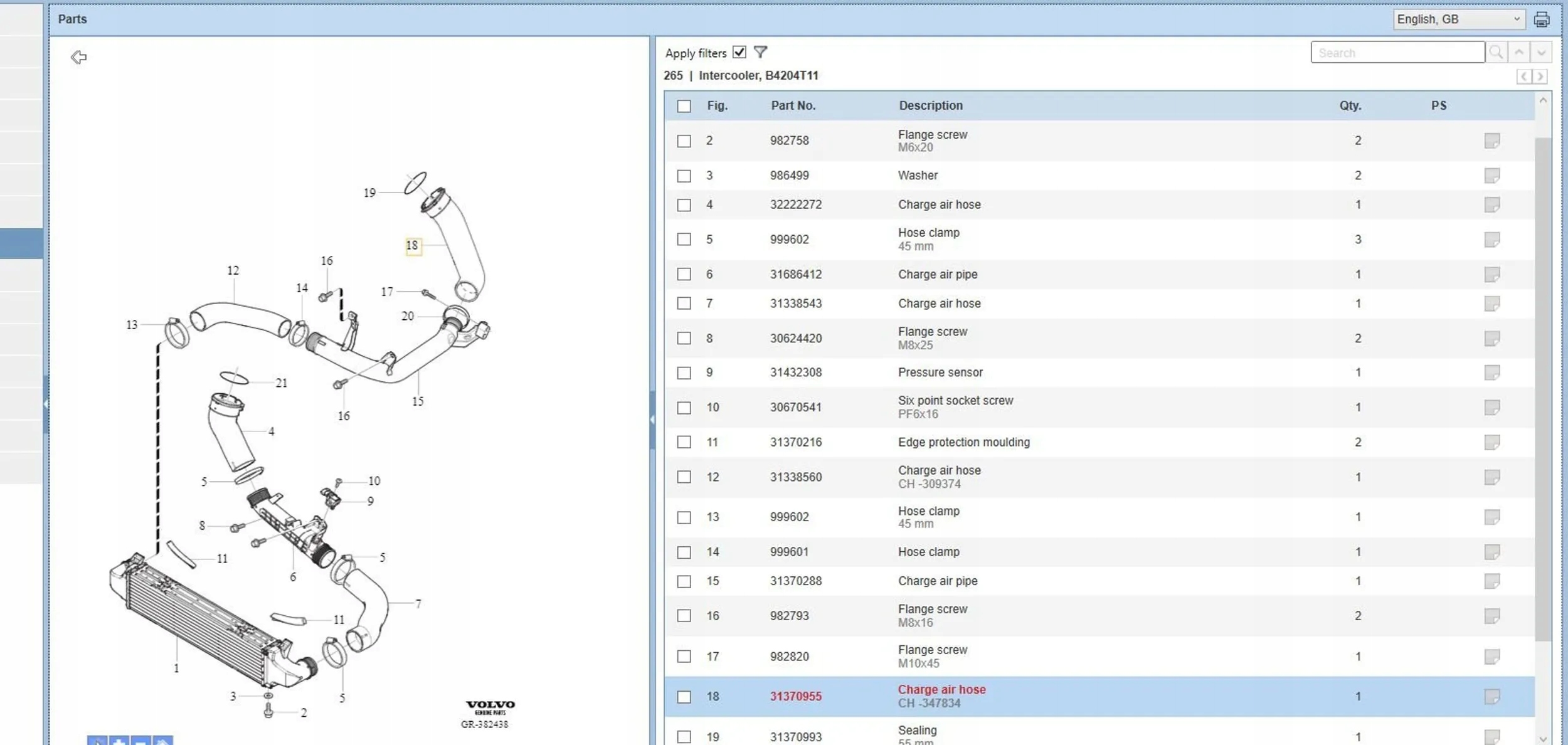This screenshot has height=745, width=1568.
Task: Click inside the Search field
Action: pyautogui.click(x=1397, y=53)
